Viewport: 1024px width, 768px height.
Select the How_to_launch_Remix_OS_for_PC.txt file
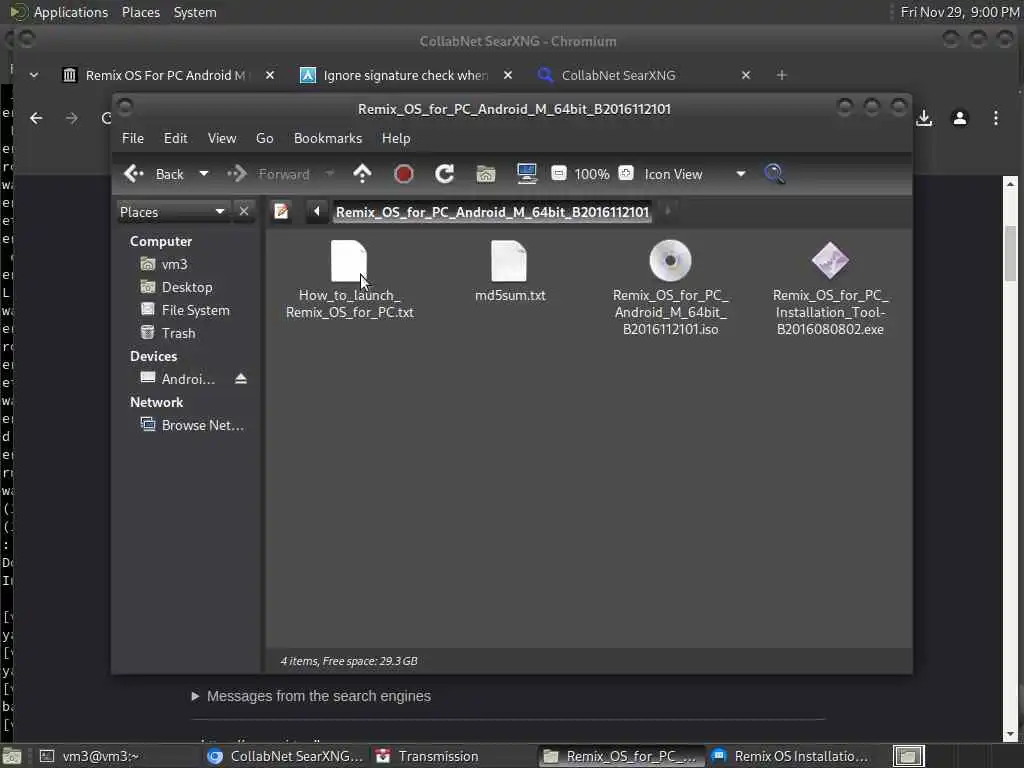coord(349,280)
